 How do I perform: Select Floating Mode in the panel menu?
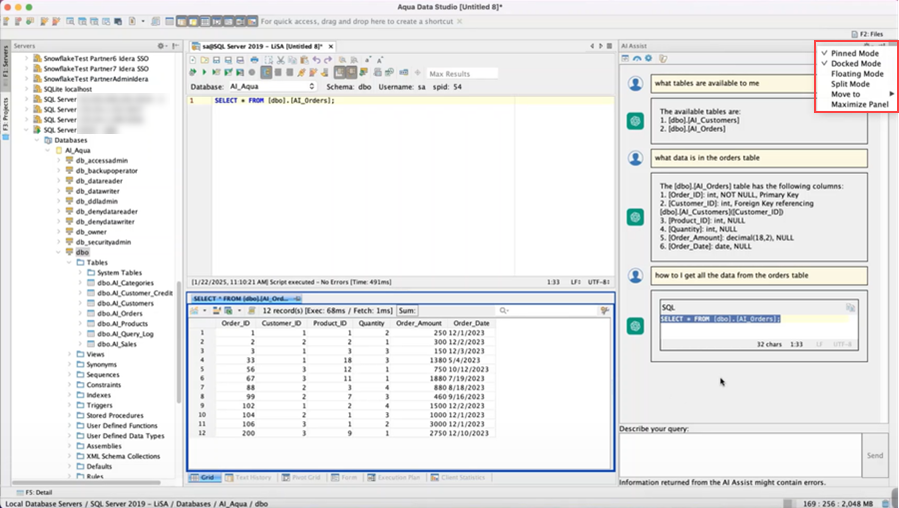click(857, 74)
